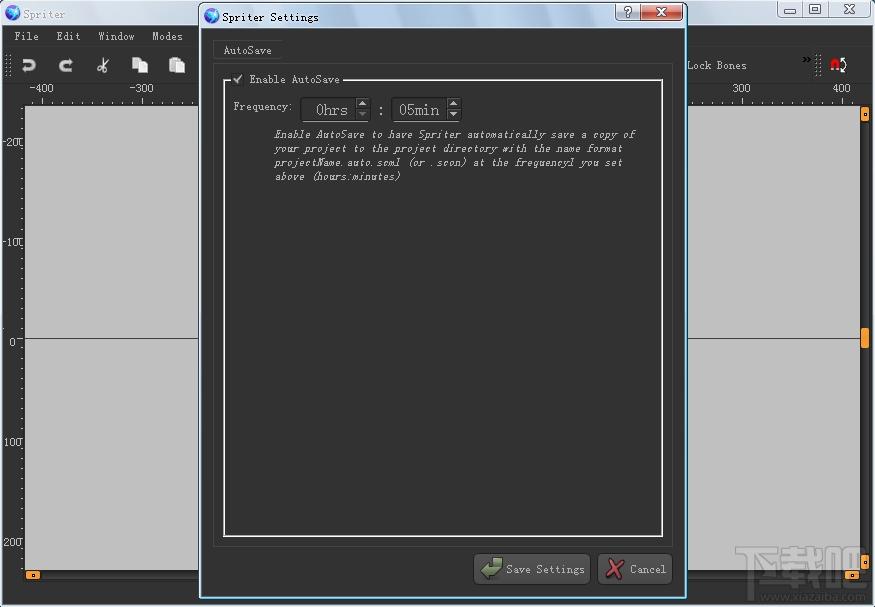Minimize the Spriter main window

790,10
